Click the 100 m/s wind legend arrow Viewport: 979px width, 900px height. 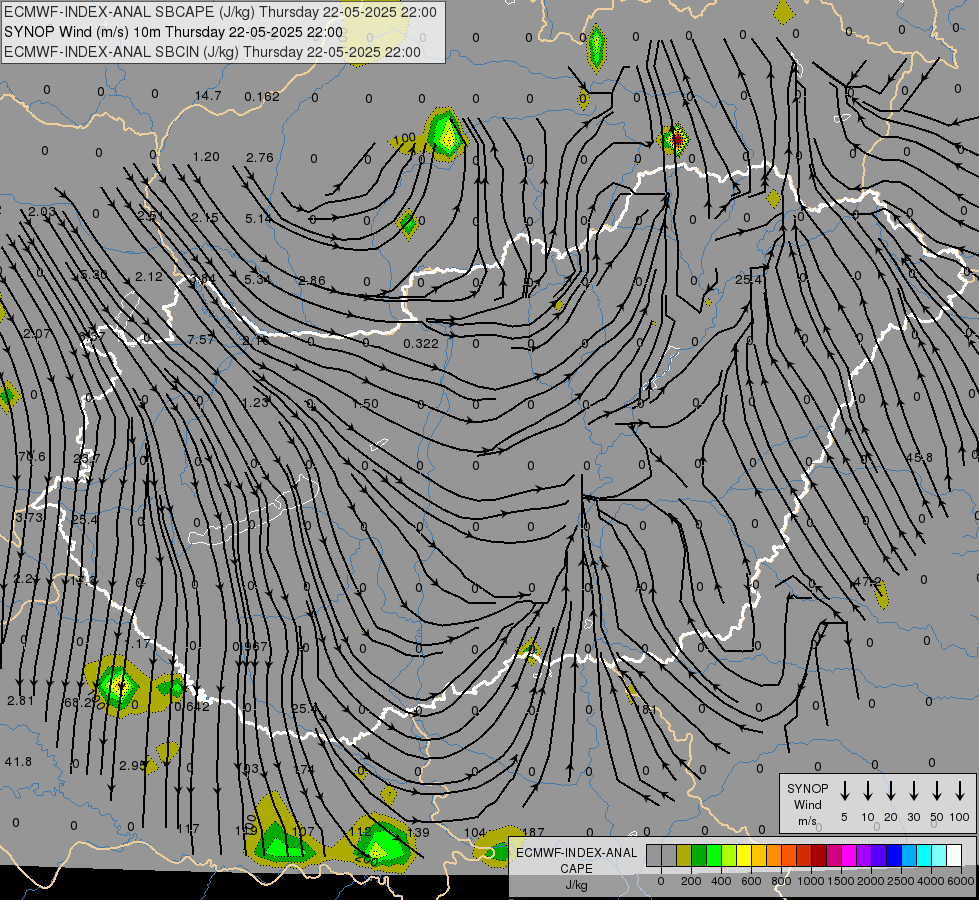[x=960, y=791]
